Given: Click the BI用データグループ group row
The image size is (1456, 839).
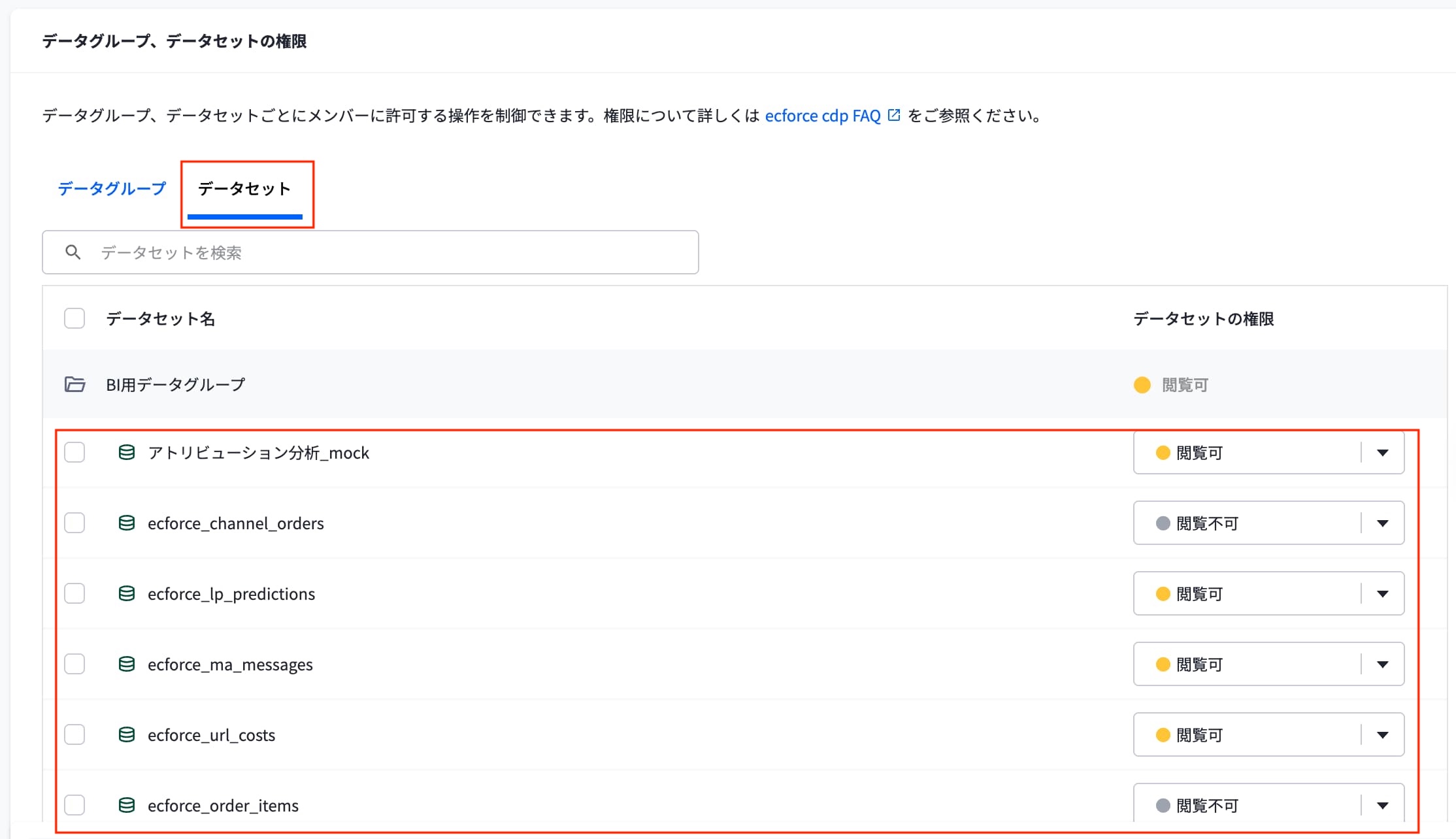Looking at the screenshot, I should [745, 384].
